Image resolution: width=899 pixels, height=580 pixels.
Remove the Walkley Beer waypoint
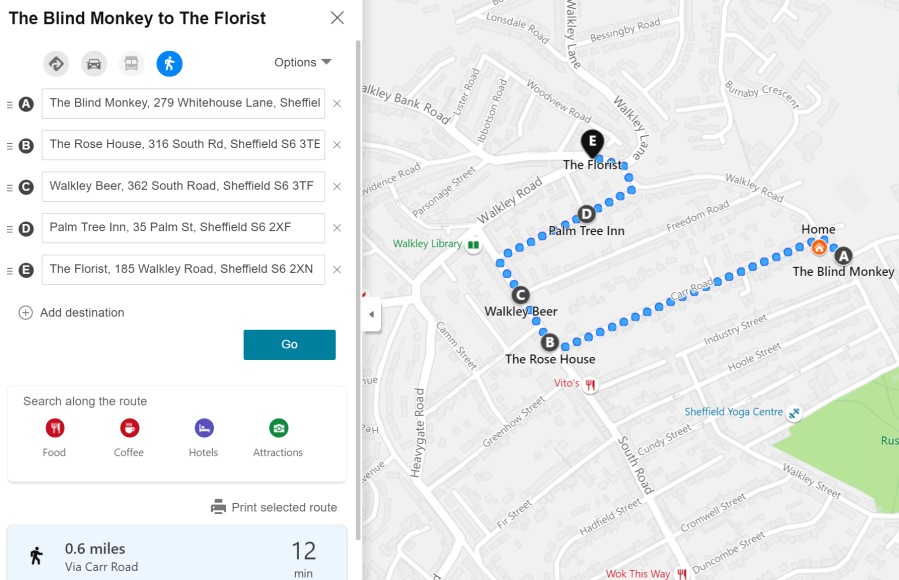pos(336,186)
